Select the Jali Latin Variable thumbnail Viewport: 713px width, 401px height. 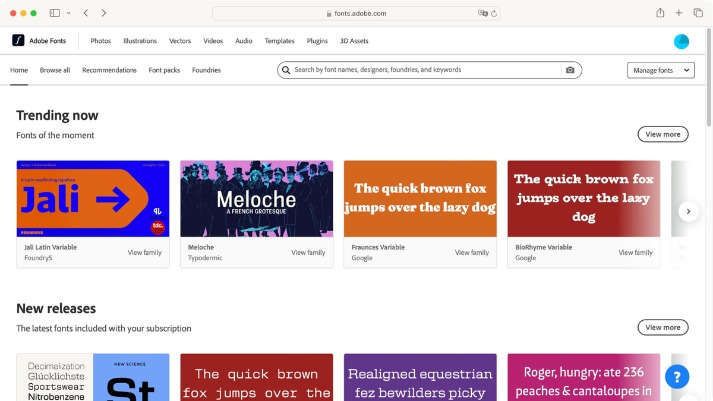93,199
